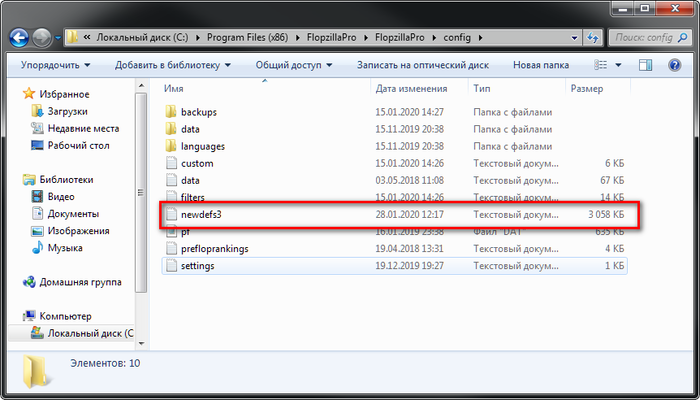The image size is (700, 400).
Task: Open Загрузки in navigation pane
Action: (67, 112)
